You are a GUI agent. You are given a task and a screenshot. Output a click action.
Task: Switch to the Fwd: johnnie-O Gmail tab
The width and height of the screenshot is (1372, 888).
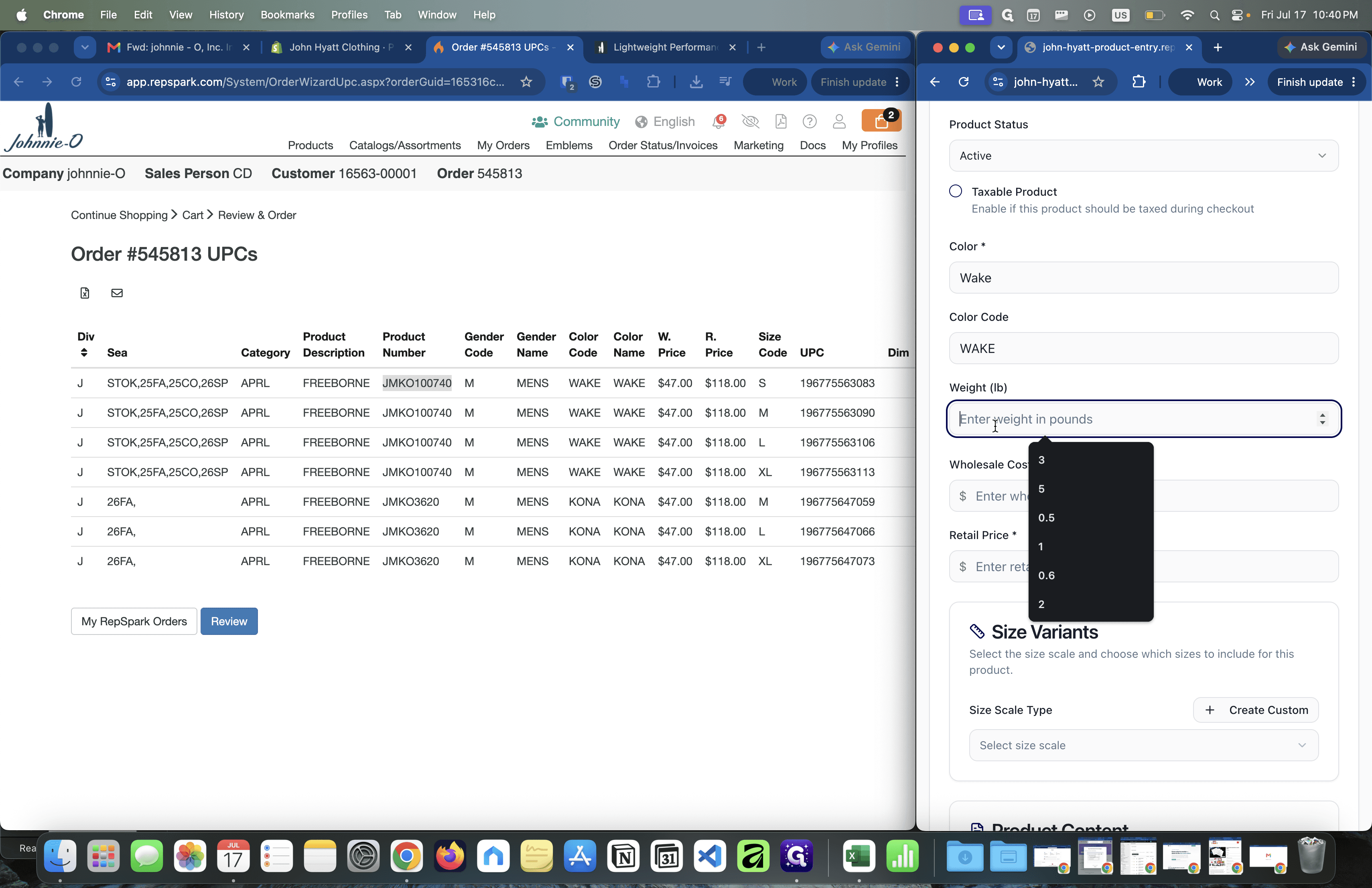coord(178,47)
